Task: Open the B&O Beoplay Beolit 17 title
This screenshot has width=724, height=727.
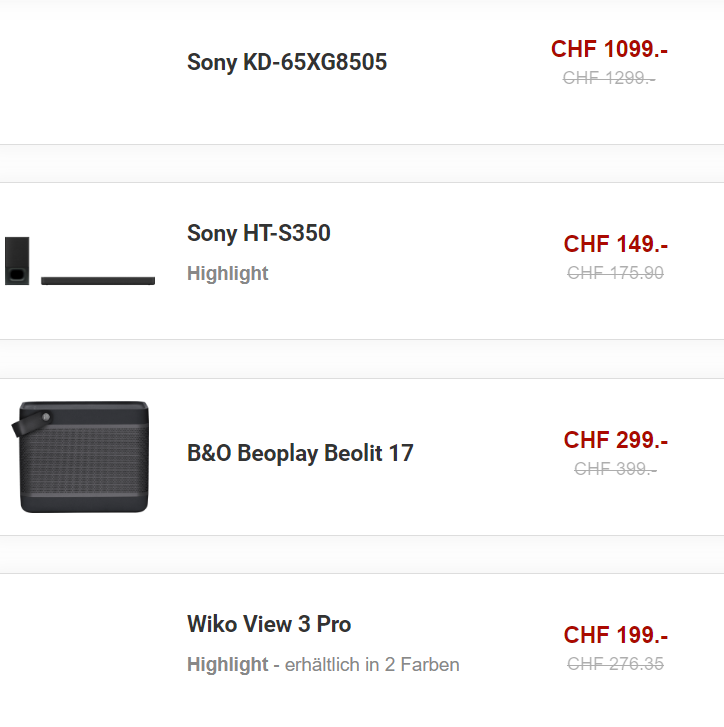Action: pos(300,453)
